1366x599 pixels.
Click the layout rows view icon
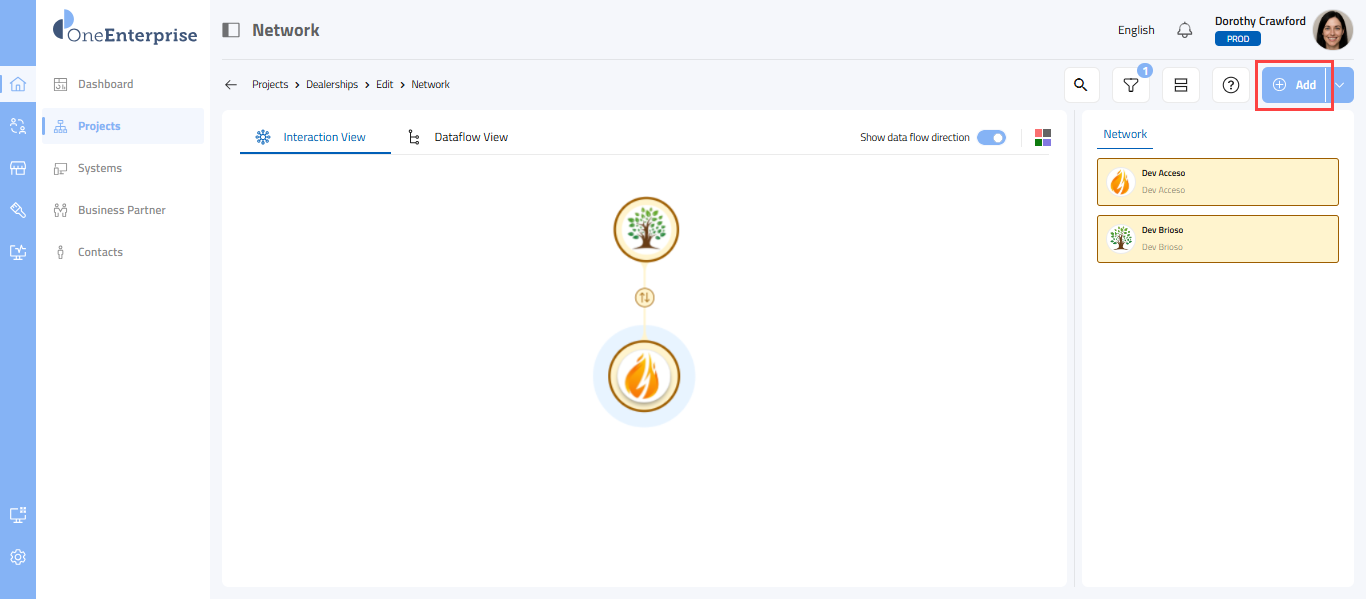click(1180, 86)
